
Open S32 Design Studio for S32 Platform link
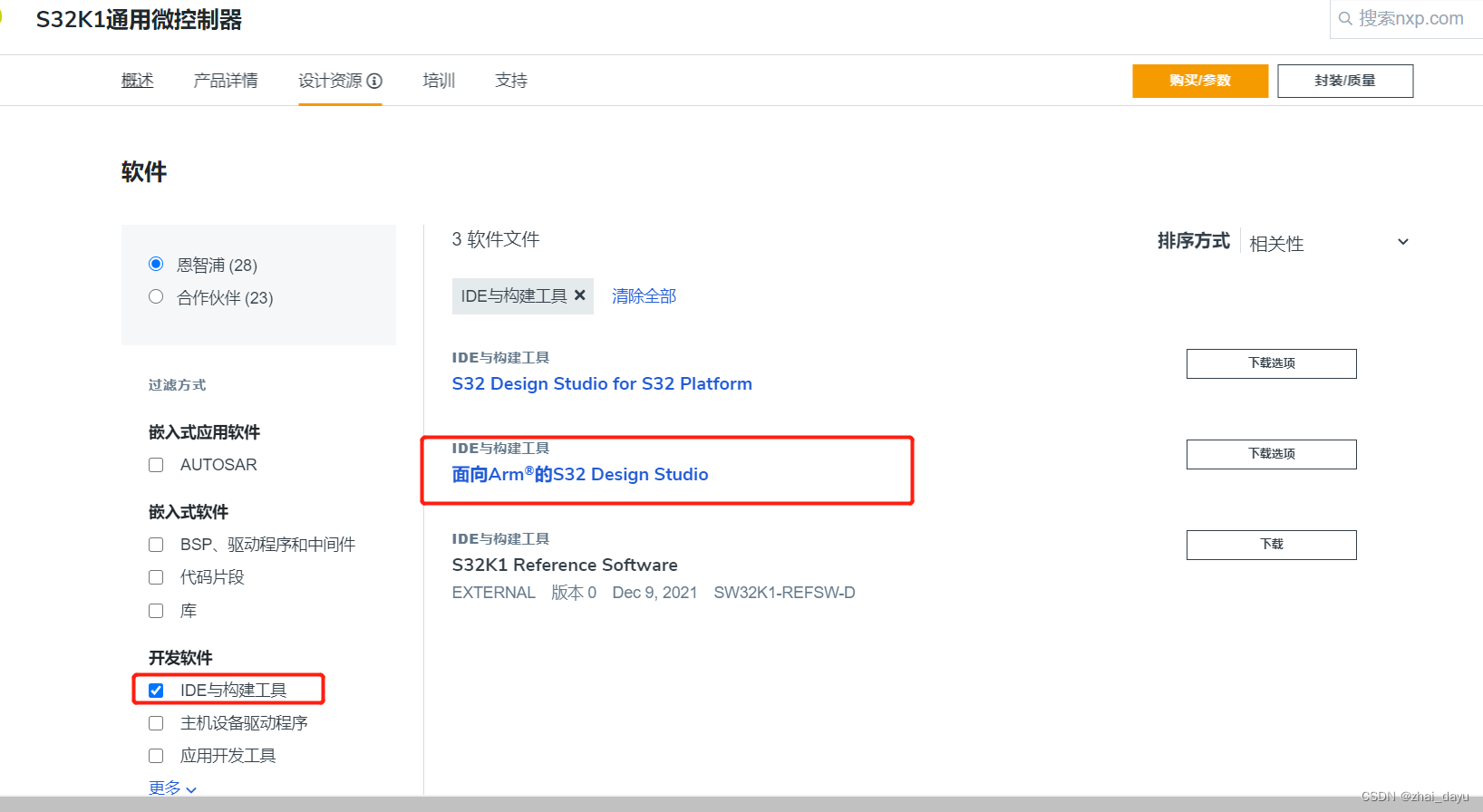point(602,383)
